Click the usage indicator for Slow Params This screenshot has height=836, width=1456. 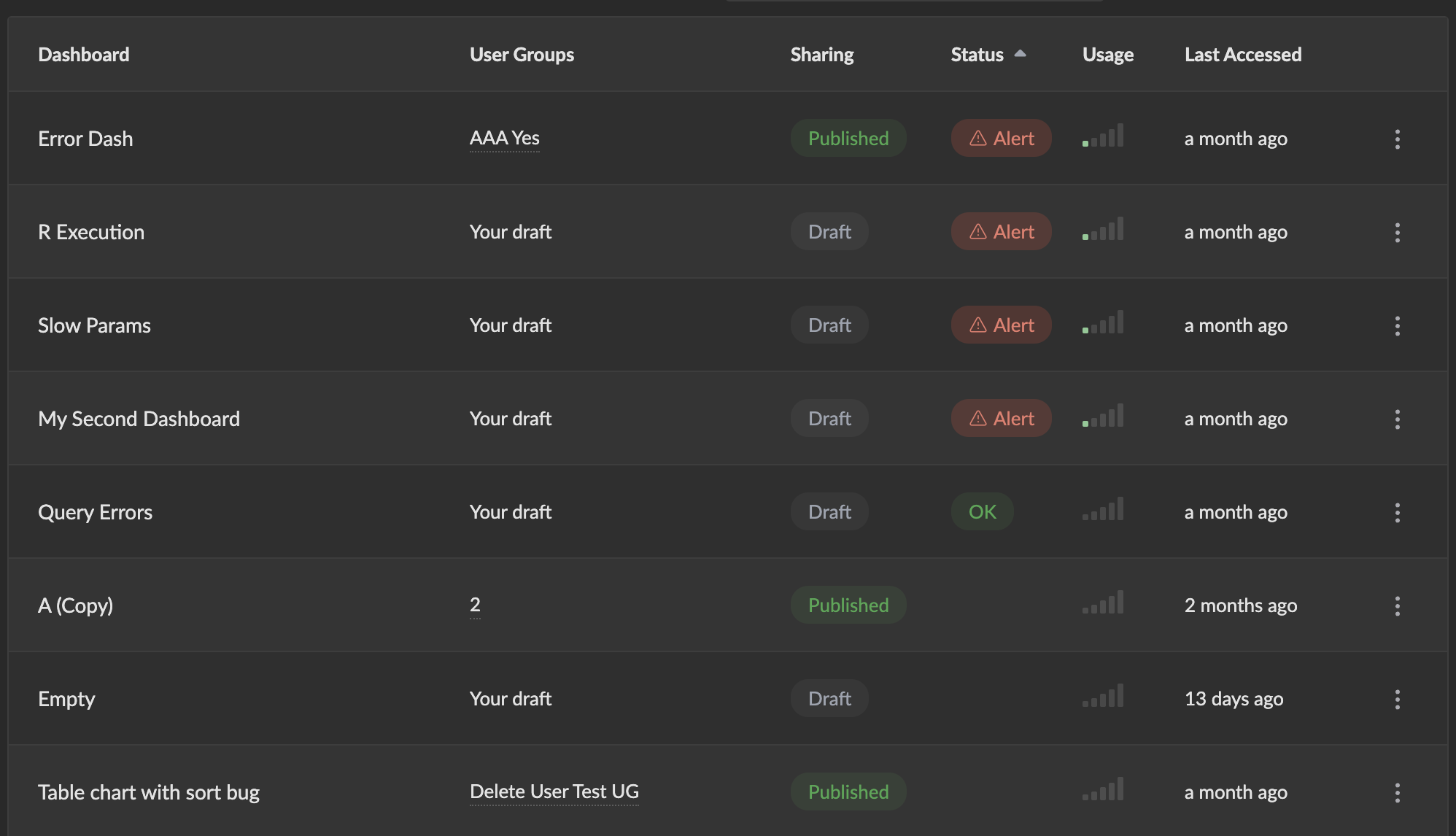pos(1103,322)
